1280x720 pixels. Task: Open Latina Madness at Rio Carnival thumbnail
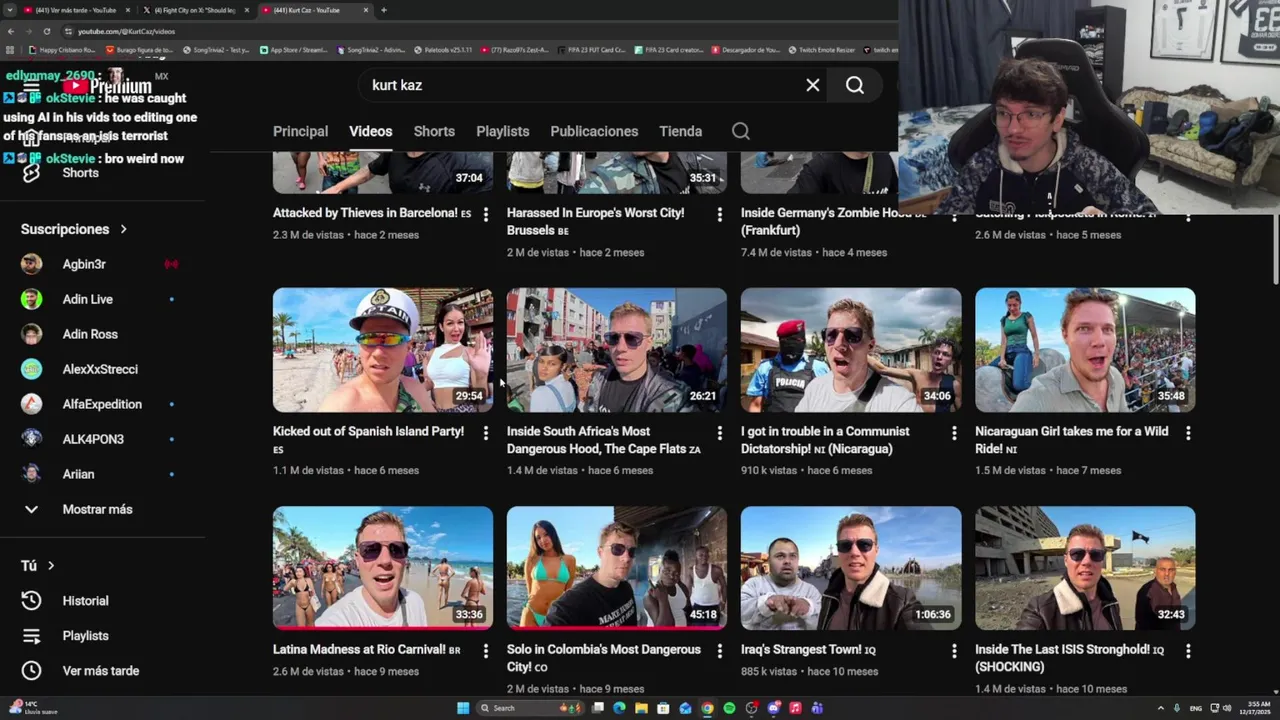(x=383, y=568)
